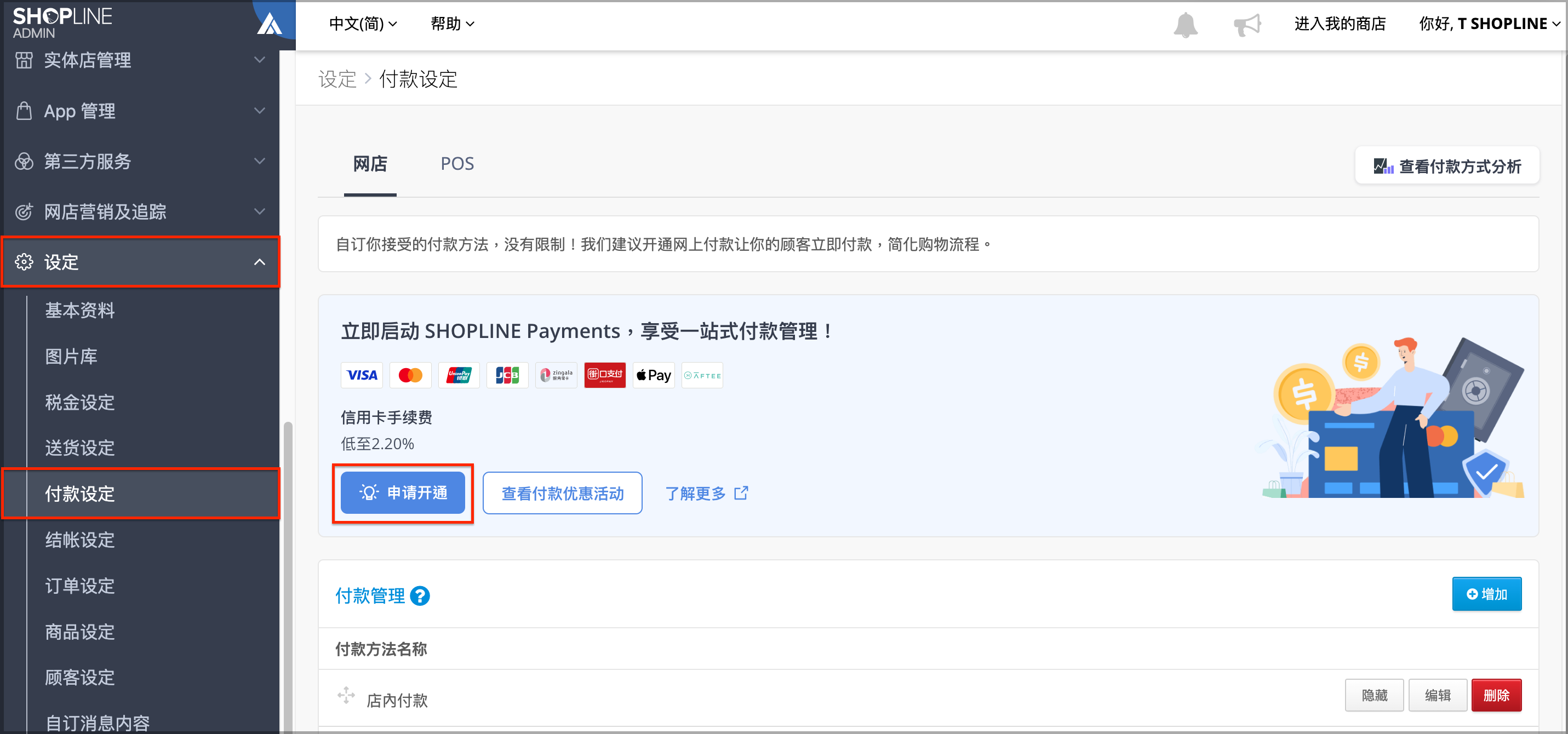Click 查看付款优惠活动 button
This screenshot has height=734, width=1568.
[x=563, y=493]
